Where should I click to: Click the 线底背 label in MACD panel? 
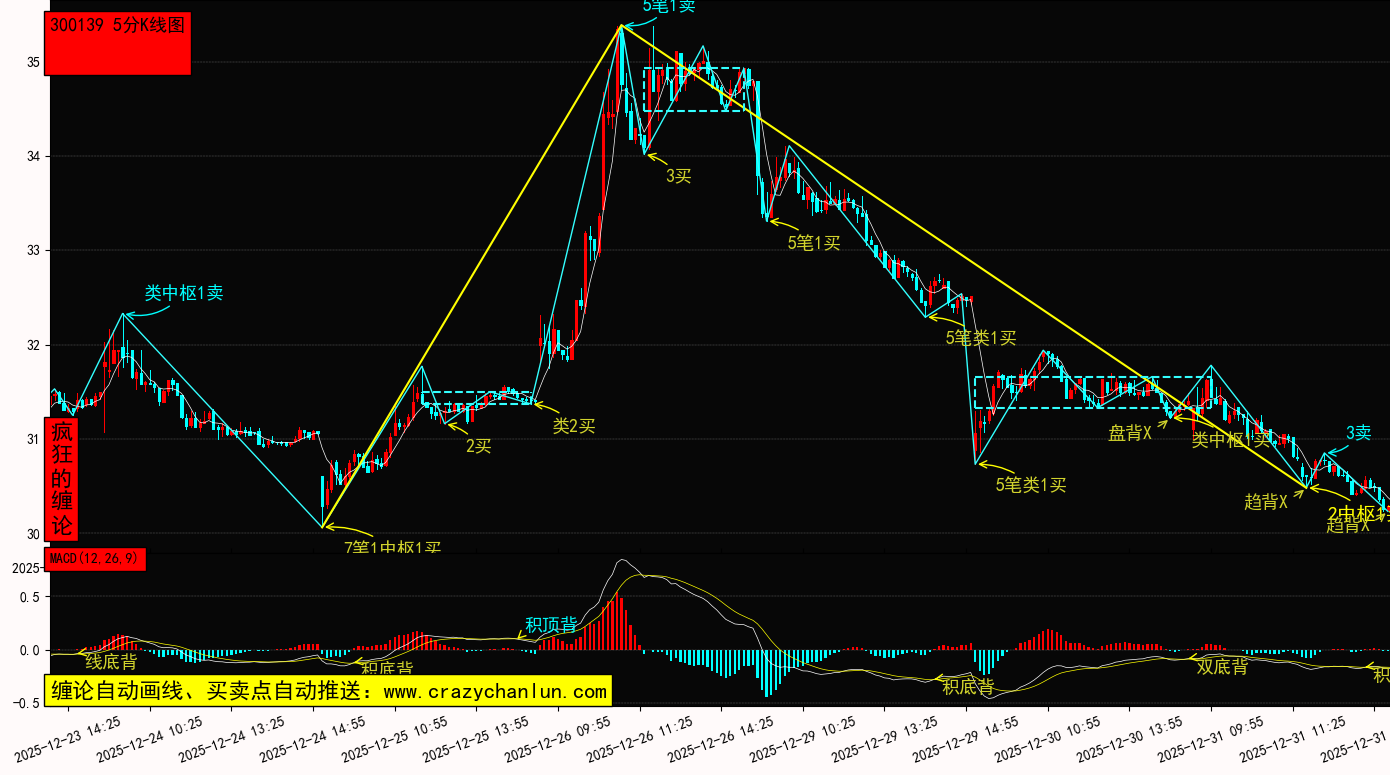(x=111, y=661)
